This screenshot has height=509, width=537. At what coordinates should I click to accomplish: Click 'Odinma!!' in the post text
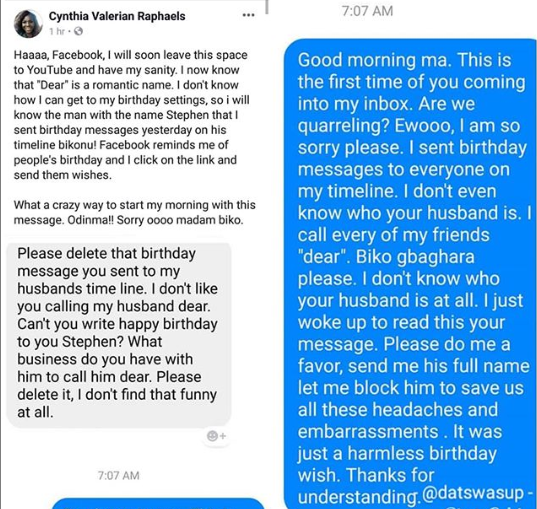(90, 220)
